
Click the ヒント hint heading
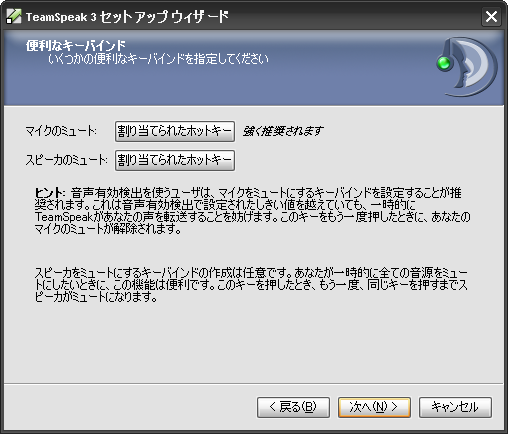click(x=49, y=193)
